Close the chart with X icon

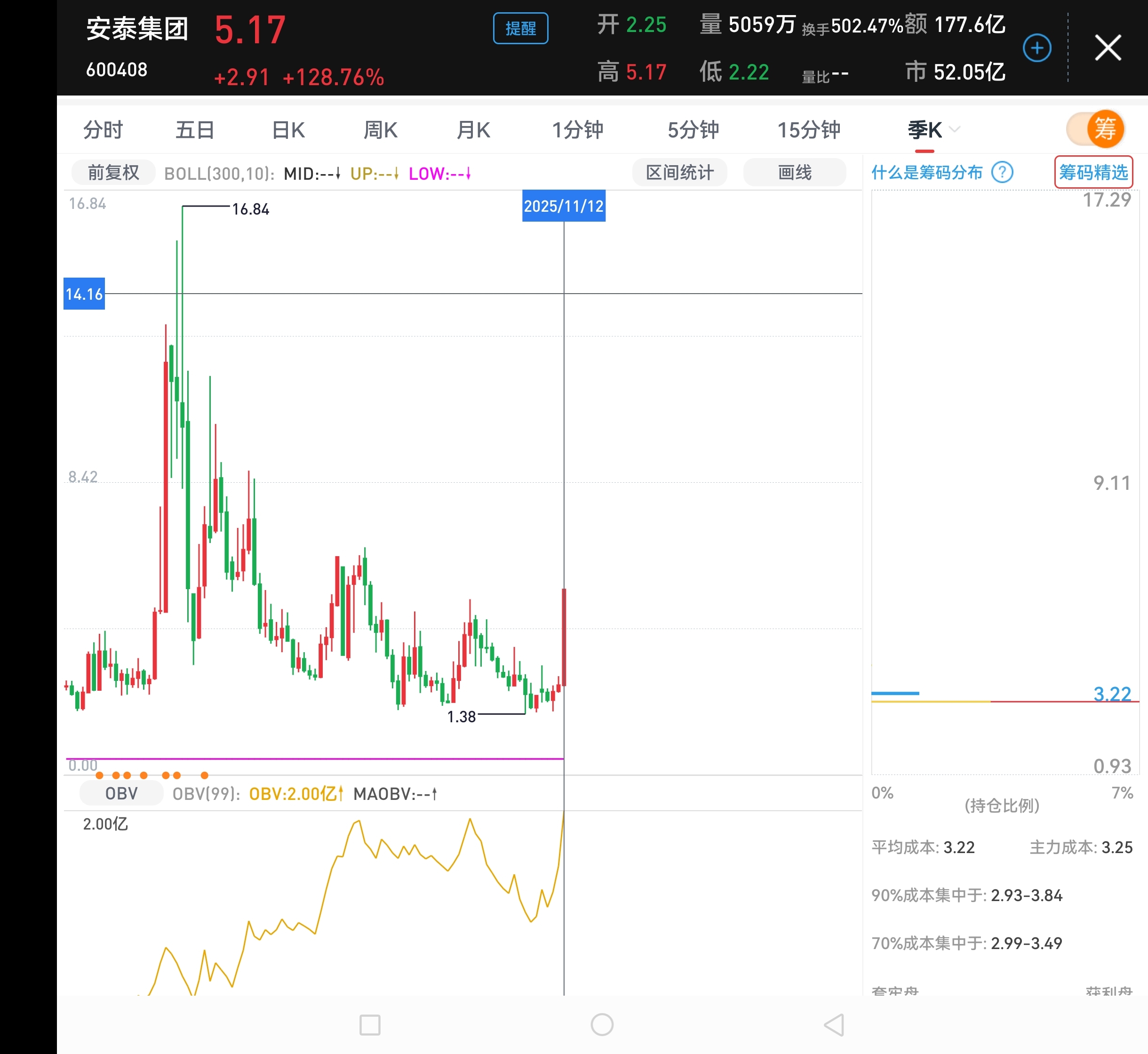1108,48
